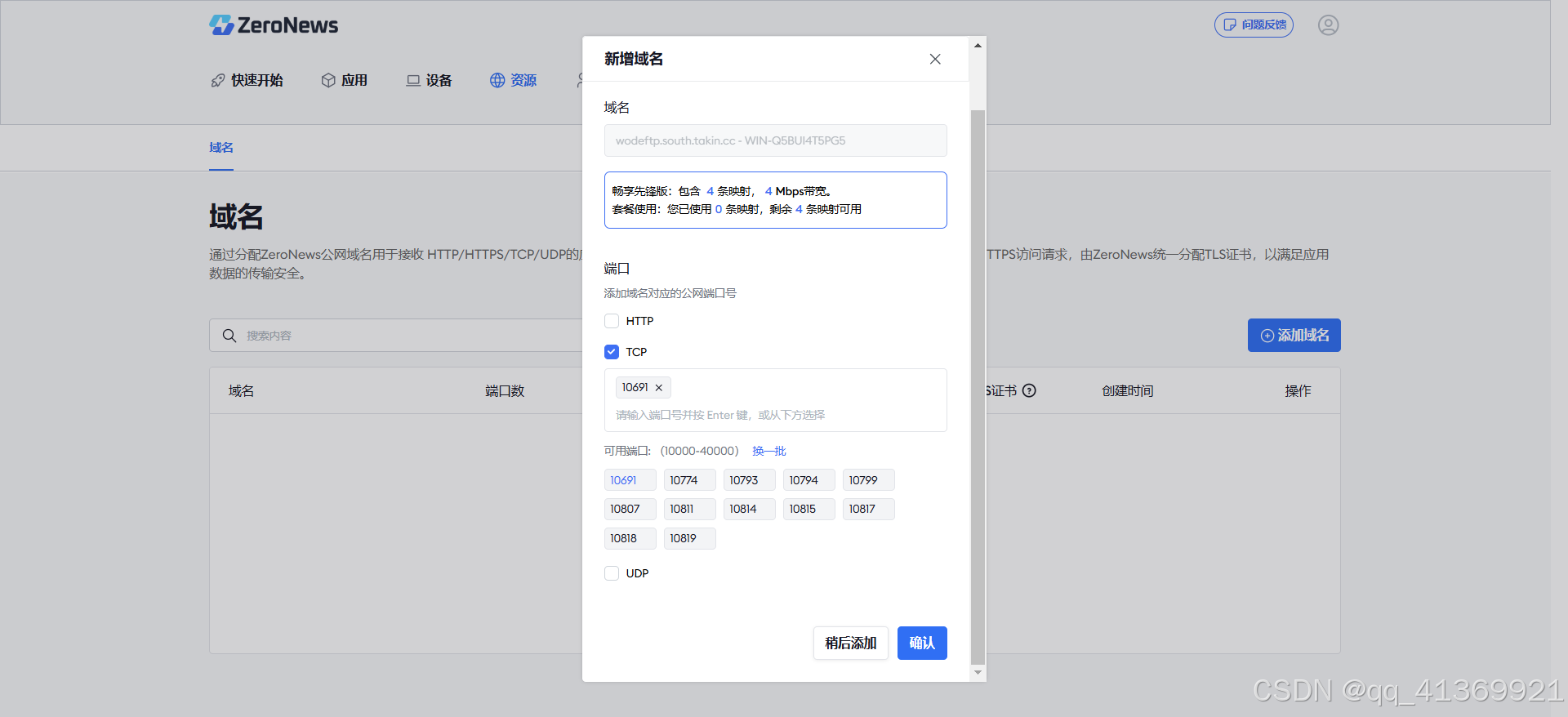Open 问题反馈 feedback button
This screenshot has height=717, width=1568.
(1254, 25)
